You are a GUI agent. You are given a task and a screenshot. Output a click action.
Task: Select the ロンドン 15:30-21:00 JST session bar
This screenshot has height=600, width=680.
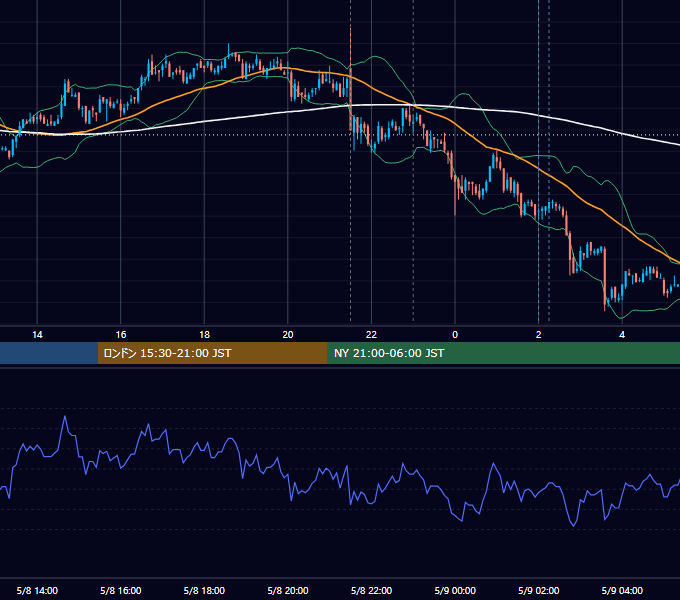[212, 353]
